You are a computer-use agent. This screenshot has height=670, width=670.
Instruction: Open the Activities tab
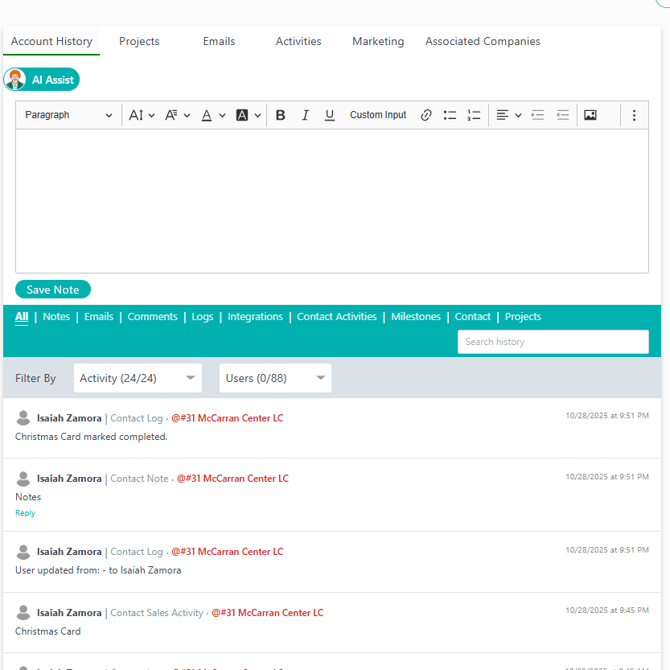[298, 41]
